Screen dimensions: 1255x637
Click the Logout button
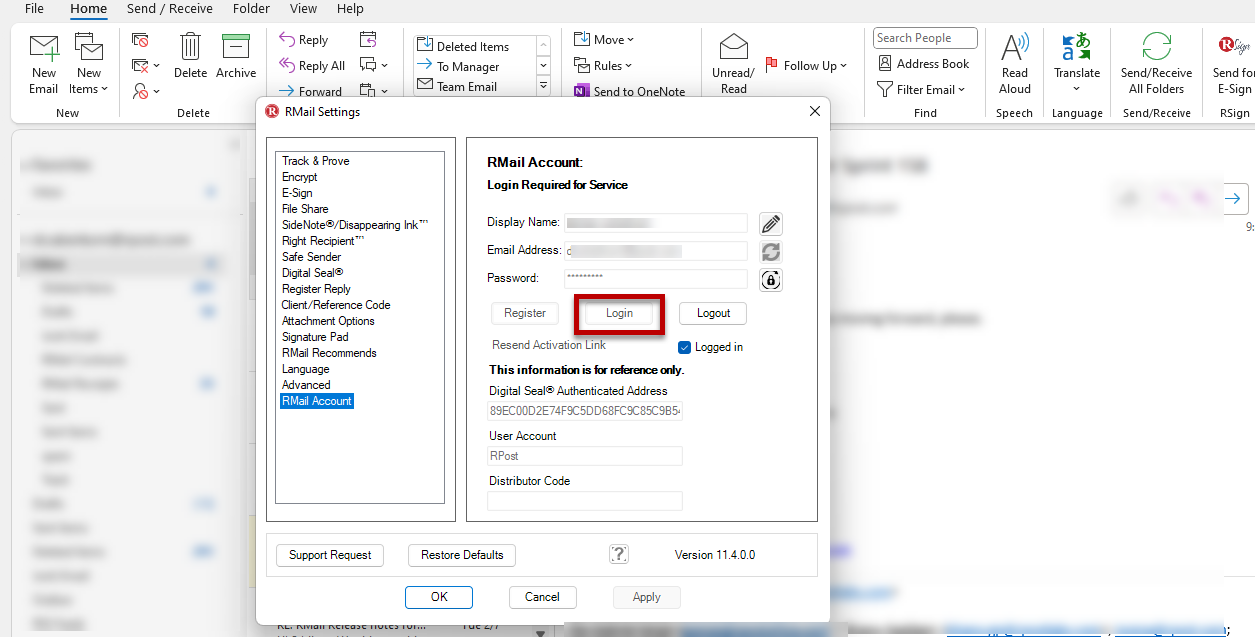(713, 313)
